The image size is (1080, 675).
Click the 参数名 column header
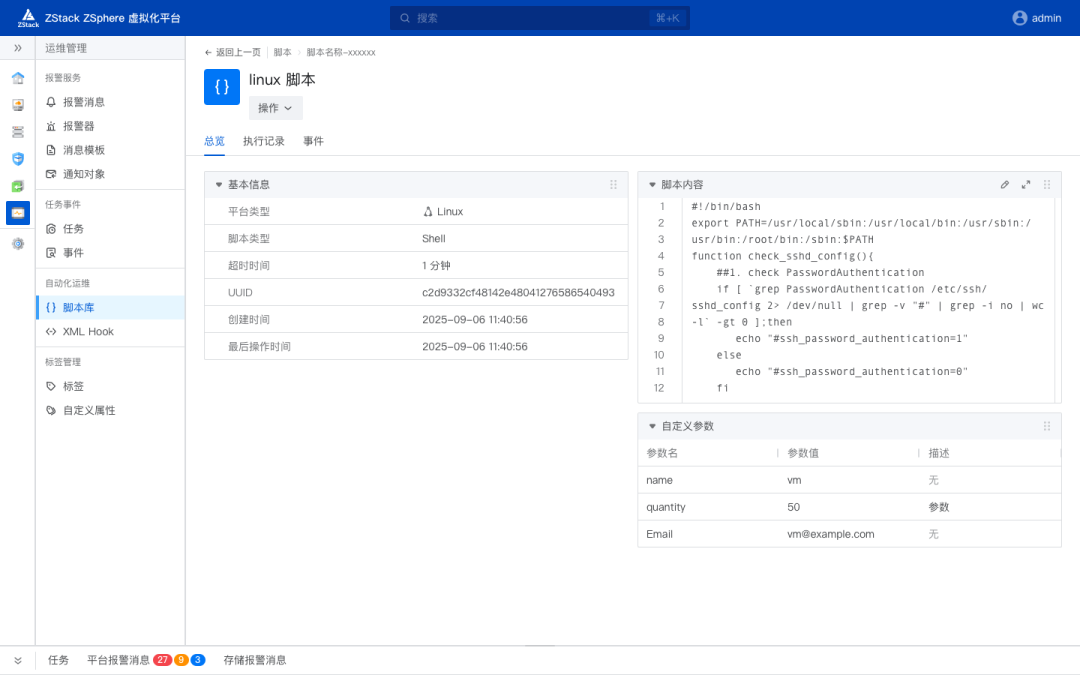(662, 453)
